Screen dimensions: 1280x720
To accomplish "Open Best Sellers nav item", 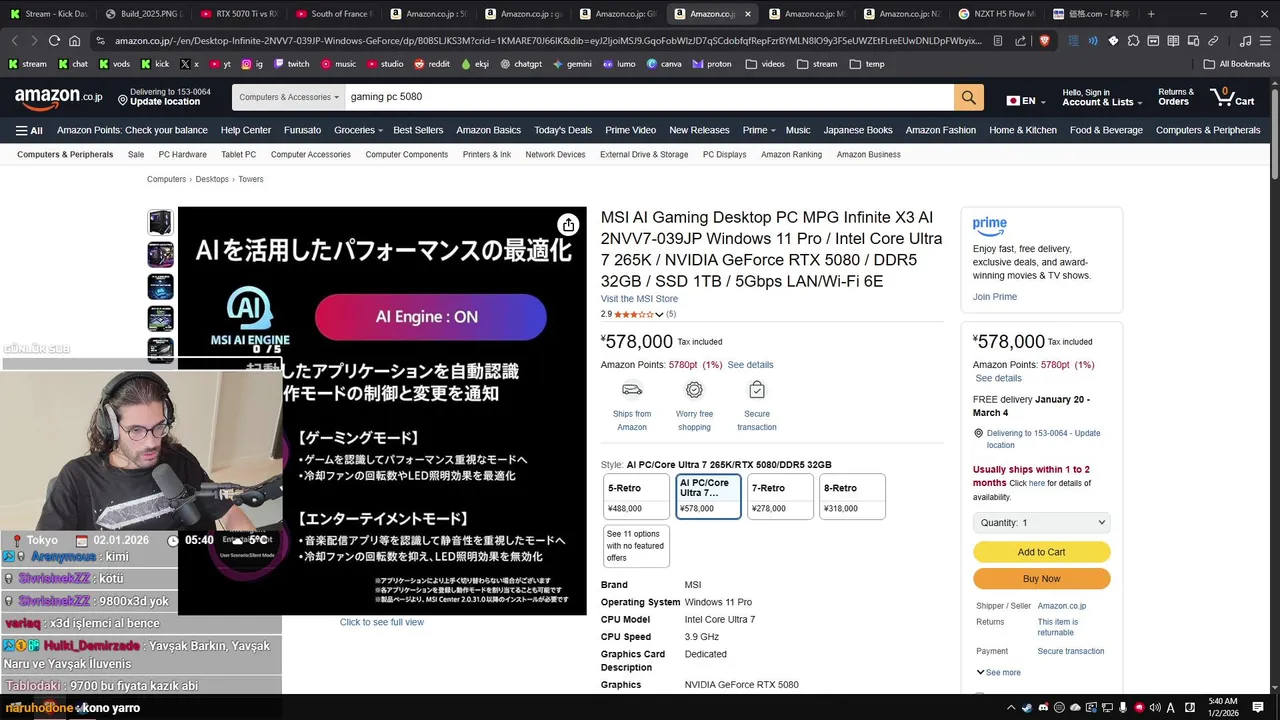I will click(418, 130).
